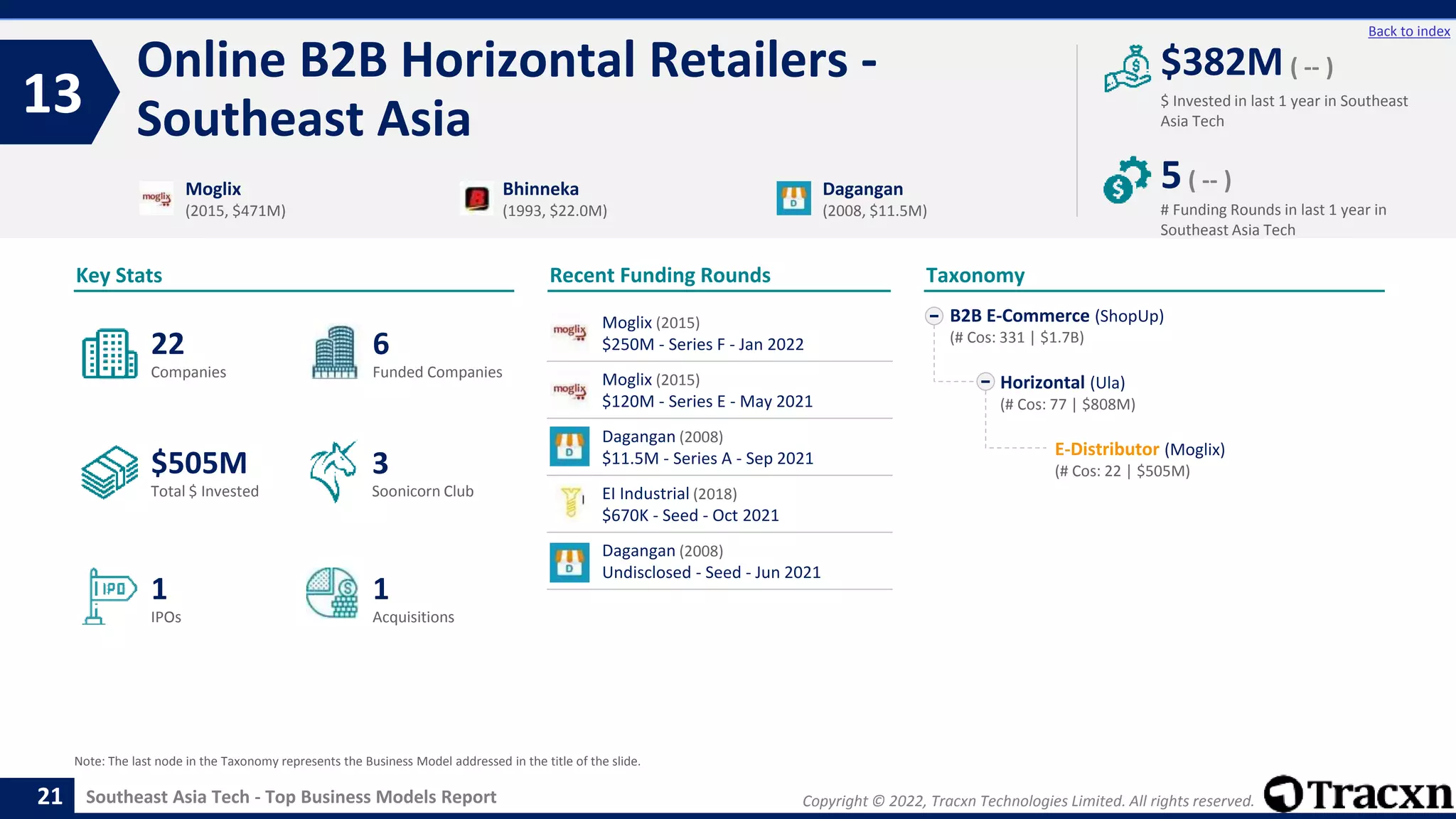Image resolution: width=1456 pixels, height=819 pixels.
Task: Click the Funded Companies tower icon
Action: pos(334,353)
